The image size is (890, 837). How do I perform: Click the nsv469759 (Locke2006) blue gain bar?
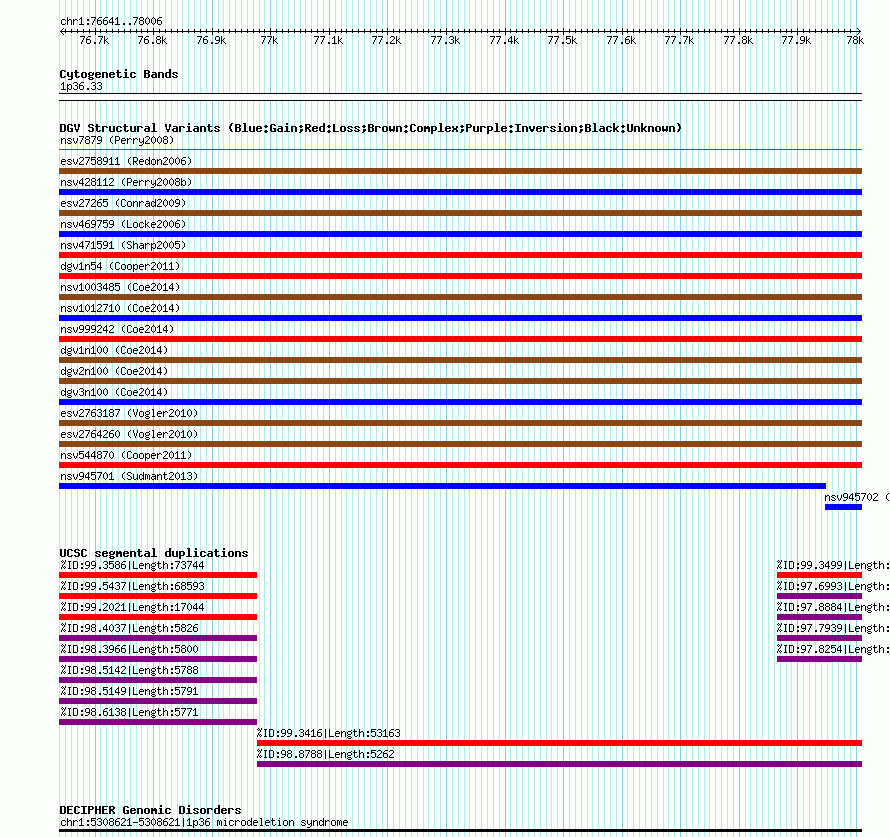pyautogui.click(x=460, y=234)
